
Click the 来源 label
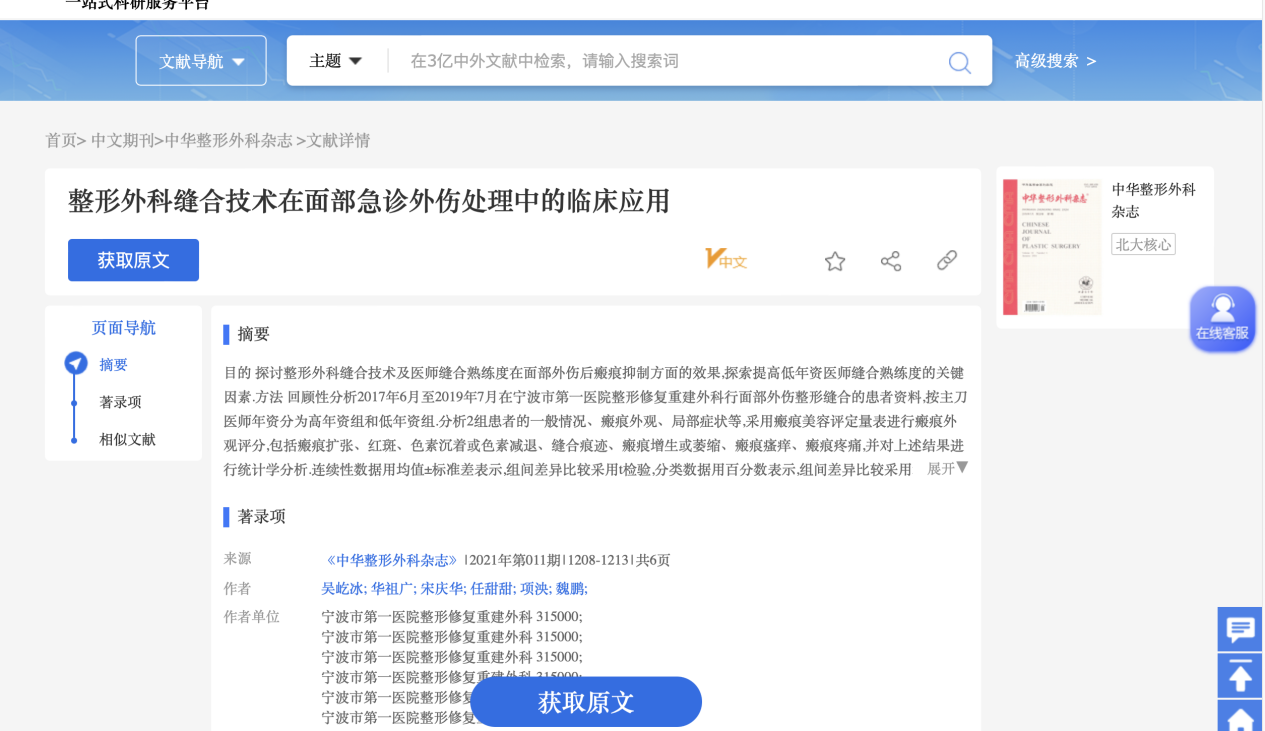[x=238, y=559]
